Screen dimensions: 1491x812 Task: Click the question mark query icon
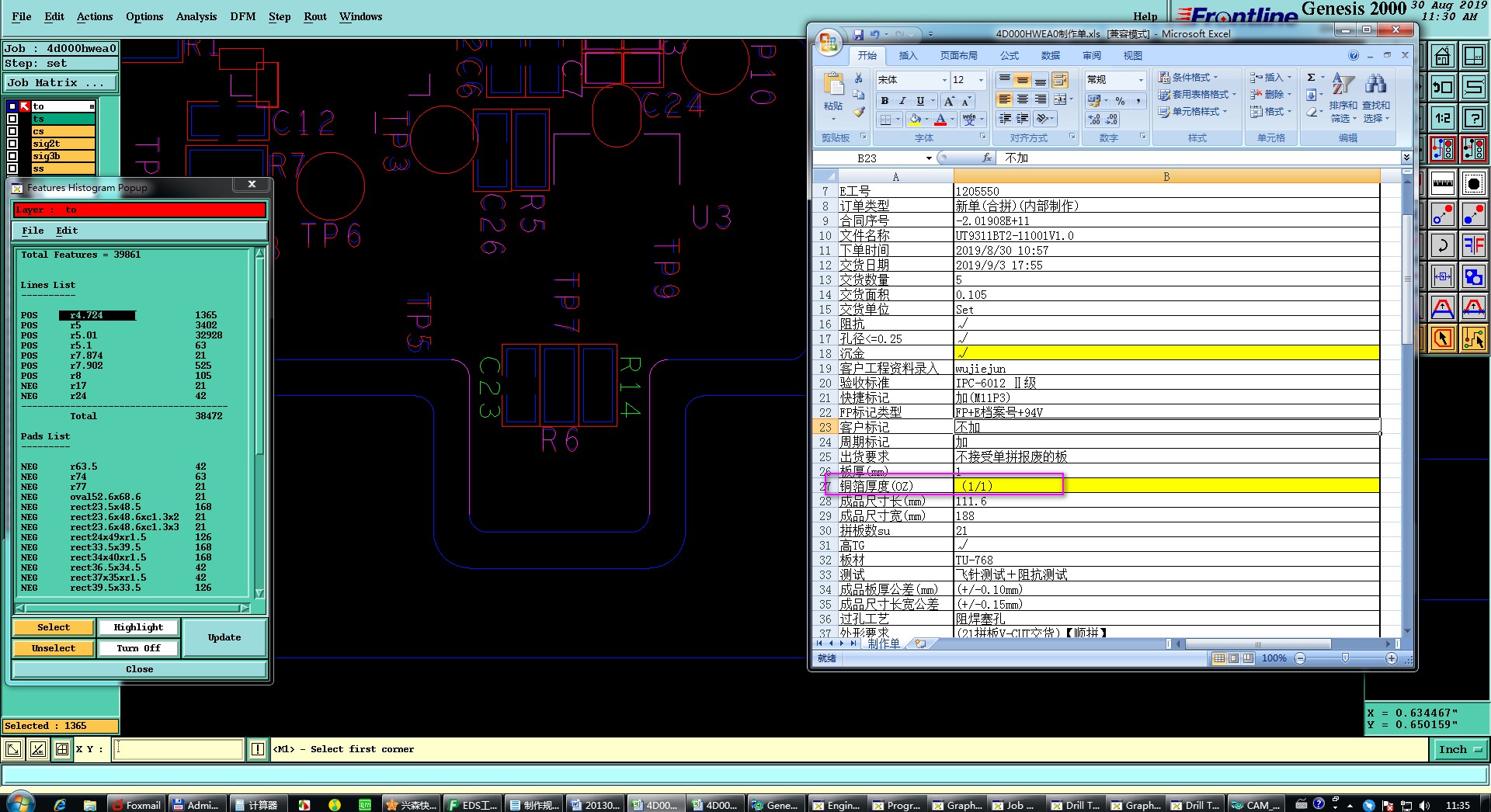click(1474, 118)
